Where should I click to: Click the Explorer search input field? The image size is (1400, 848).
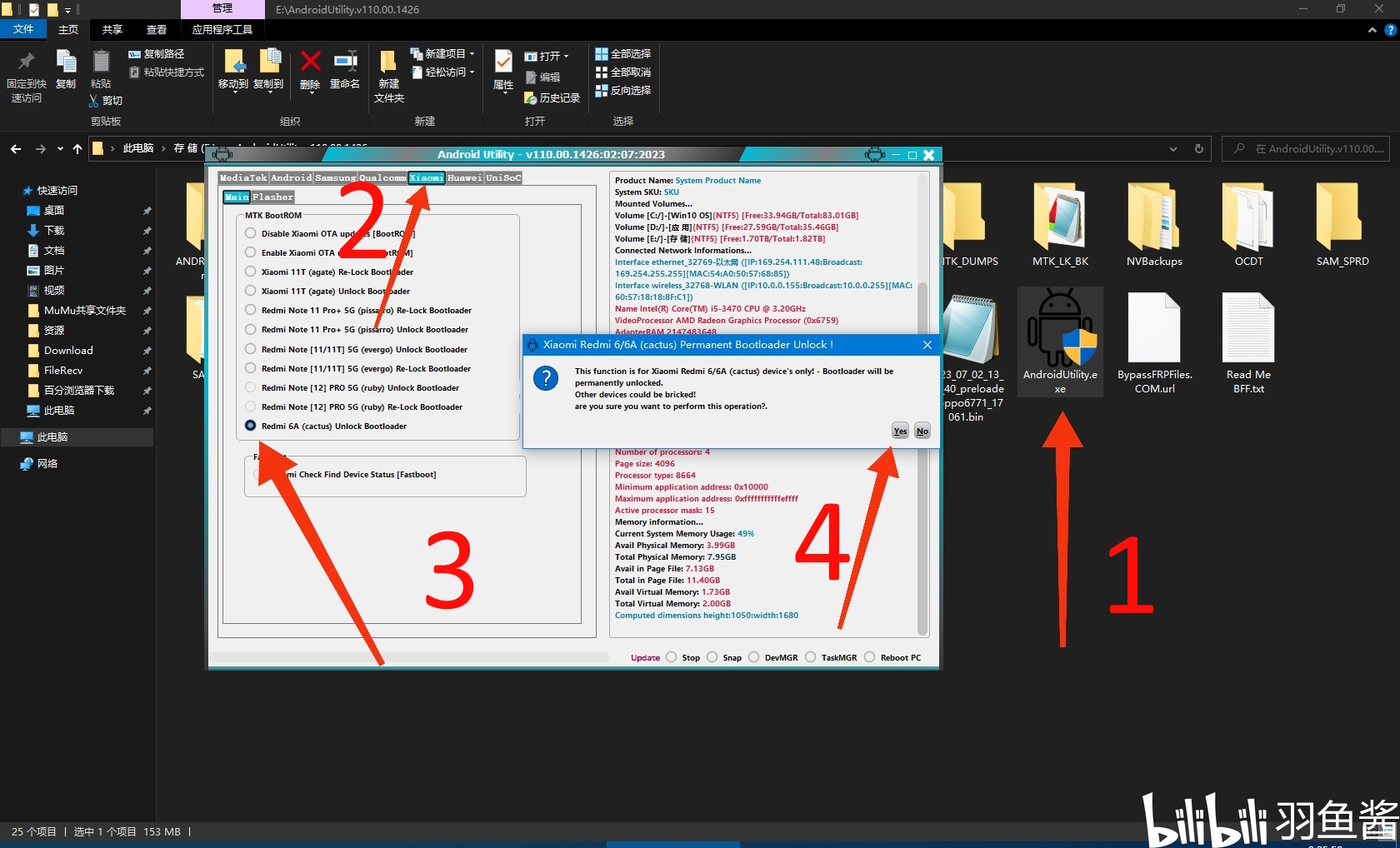pyautogui.click(x=1306, y=149)
